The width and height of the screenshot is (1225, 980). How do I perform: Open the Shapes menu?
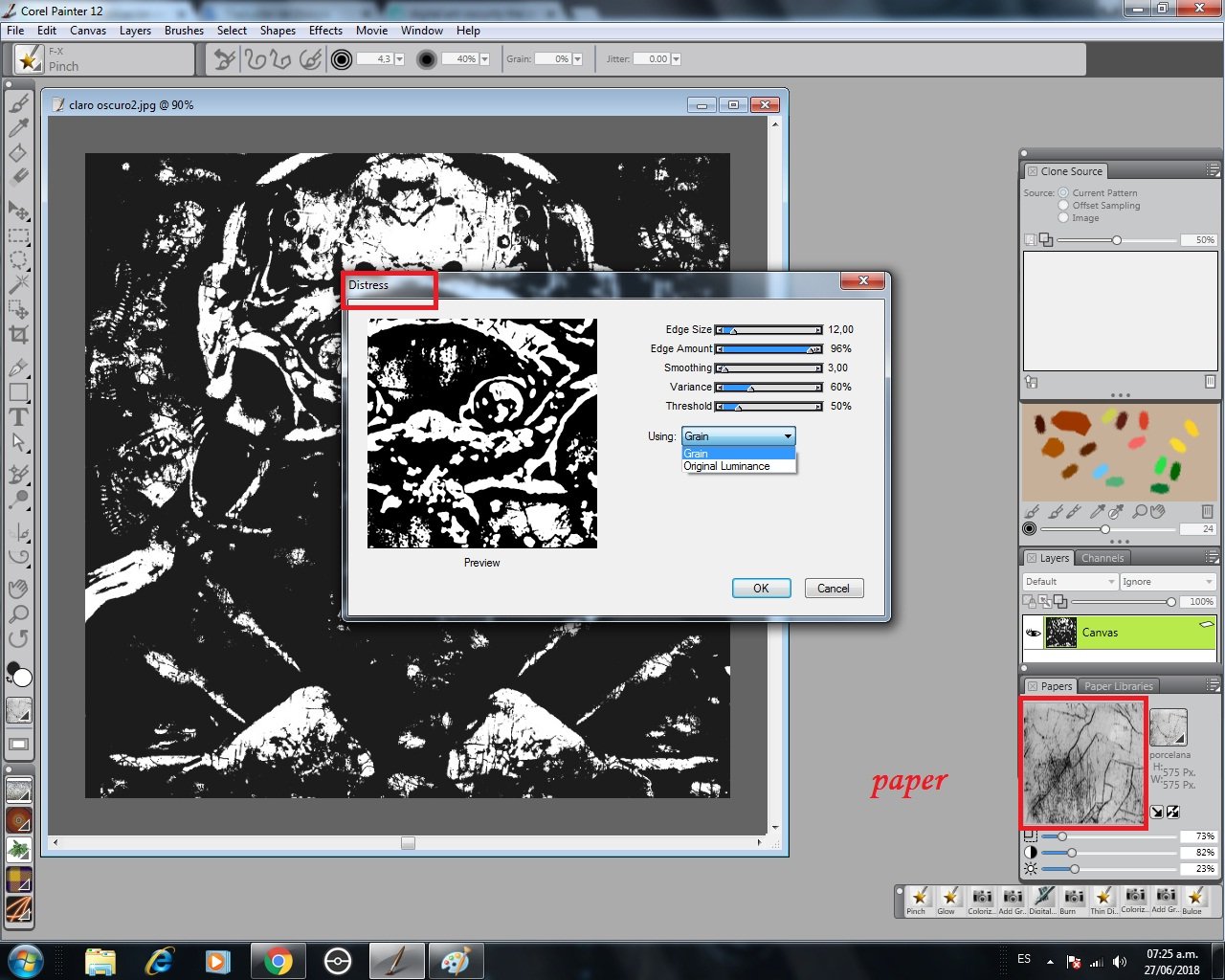coord(278,31)
